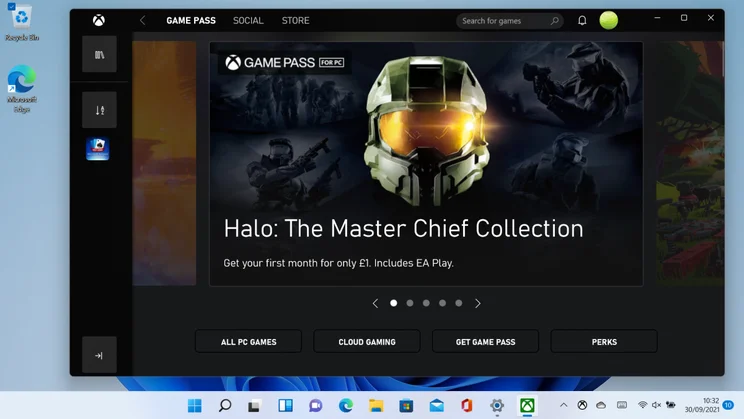Switch to the SOCIAL tab
Screen dimensions: 744x419
pos(248,21)
